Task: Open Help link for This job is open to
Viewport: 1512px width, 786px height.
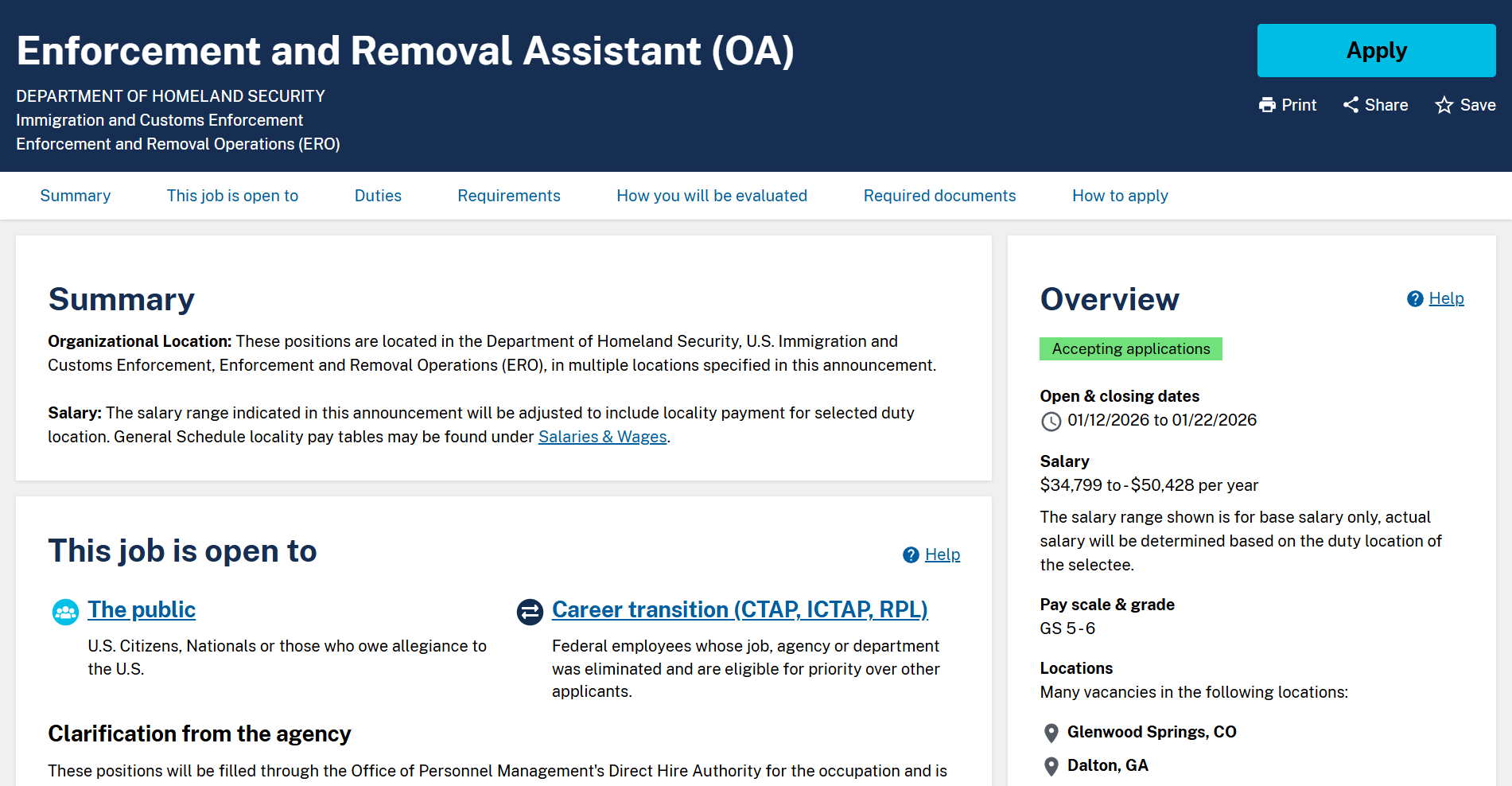Action: (943, 554)
